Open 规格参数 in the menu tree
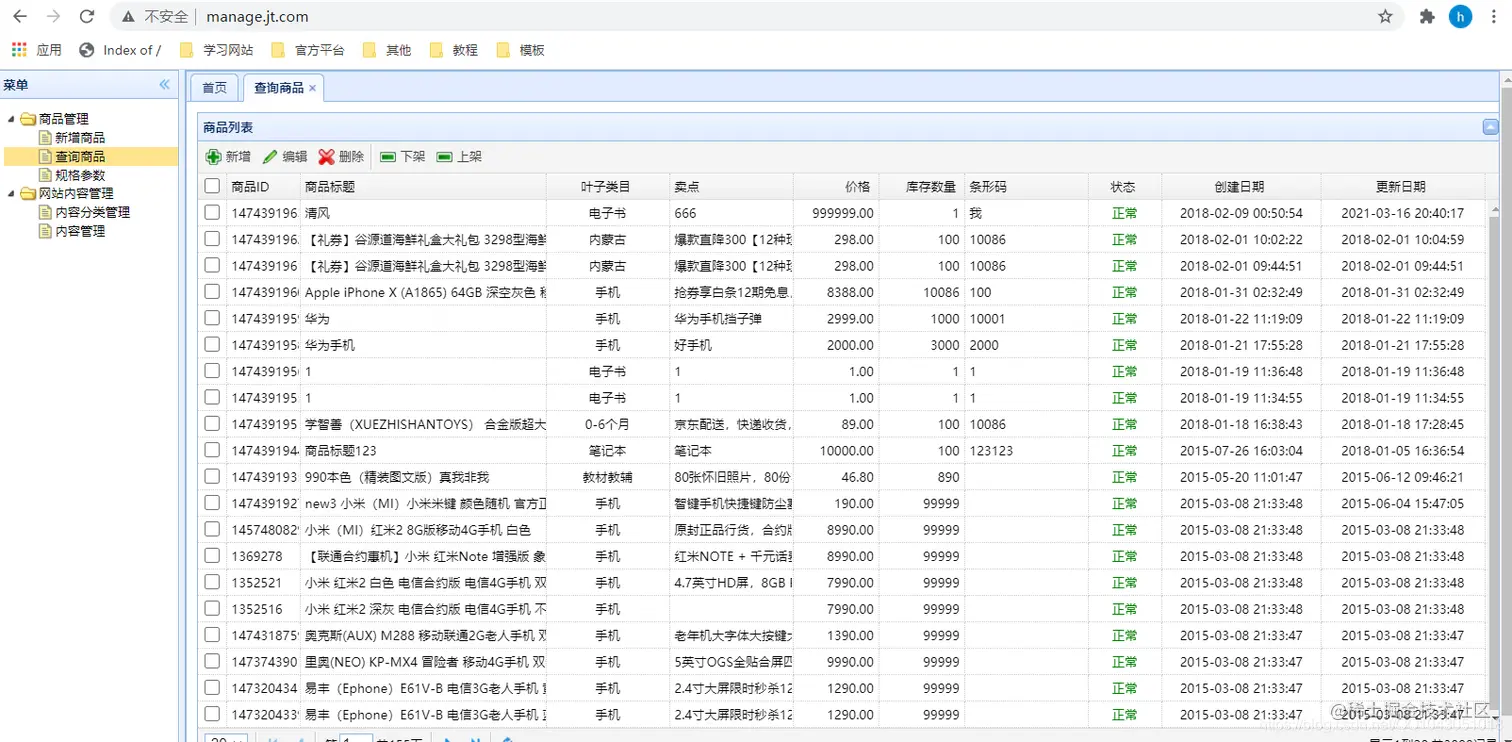1512x742 pixels. pyautogui.click(x=79, y=175)
